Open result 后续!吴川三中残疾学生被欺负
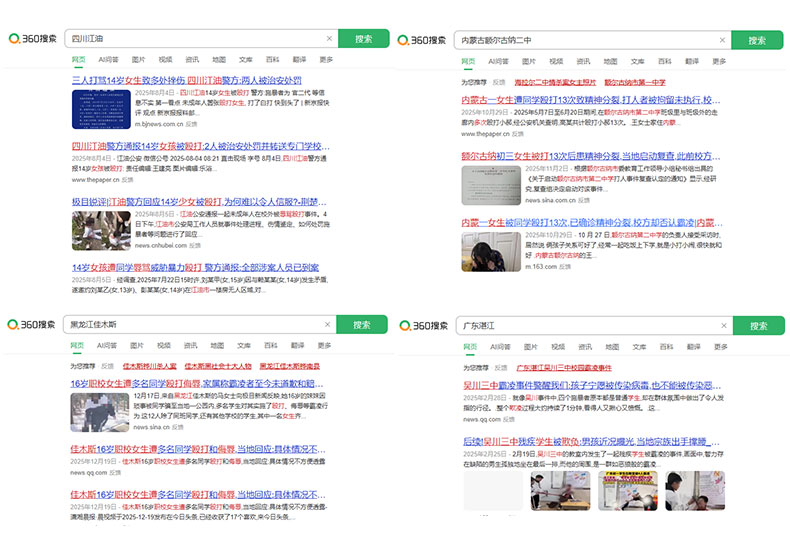The height and width of the screenshot is (560, 790). (x=591, y=442)
